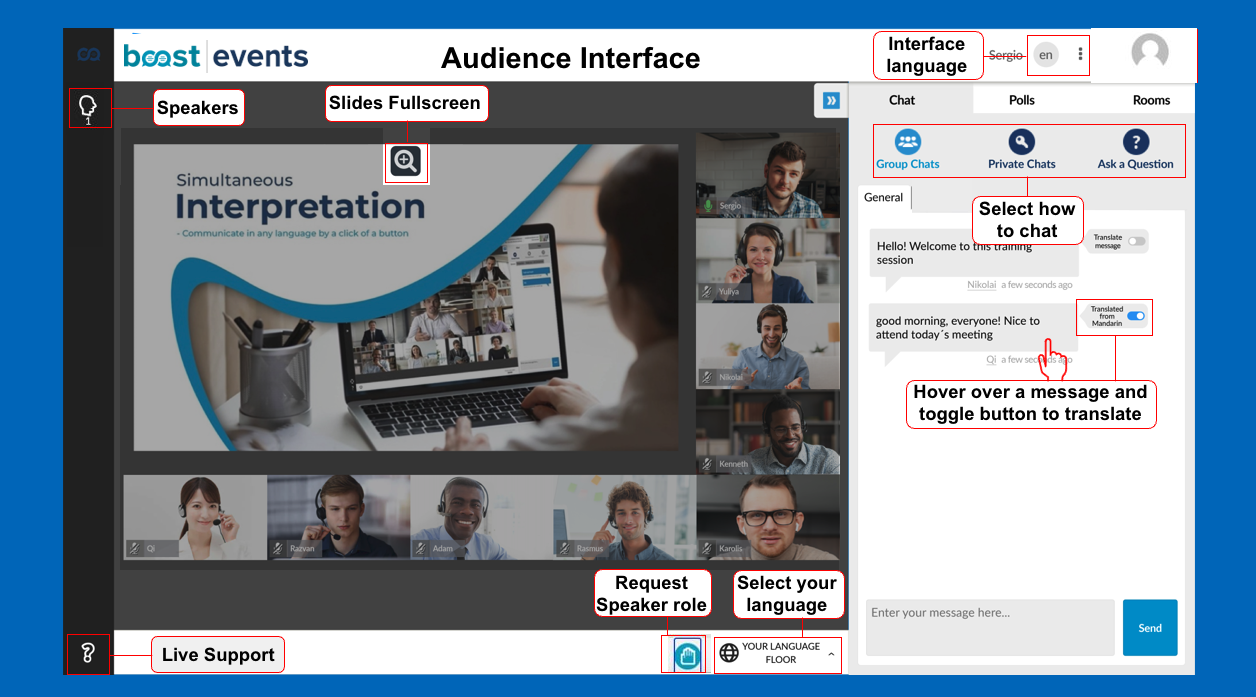Image resolution: width=1256 pixels, height=697 pixels.
Task: Disable the Translated from Mandarin toggle
Action: 1135,316
